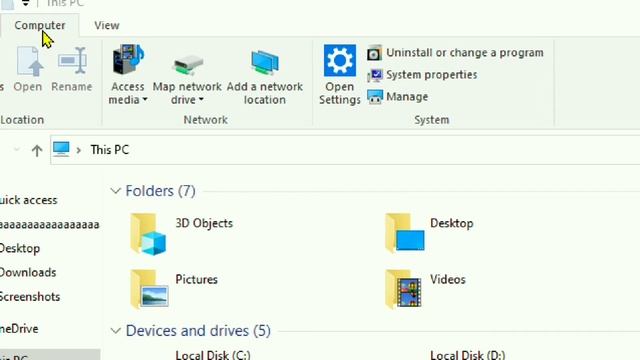The width and height of the screenshot is (640, 360).
Task: Click the Manage text label
Action: [407, 97]
